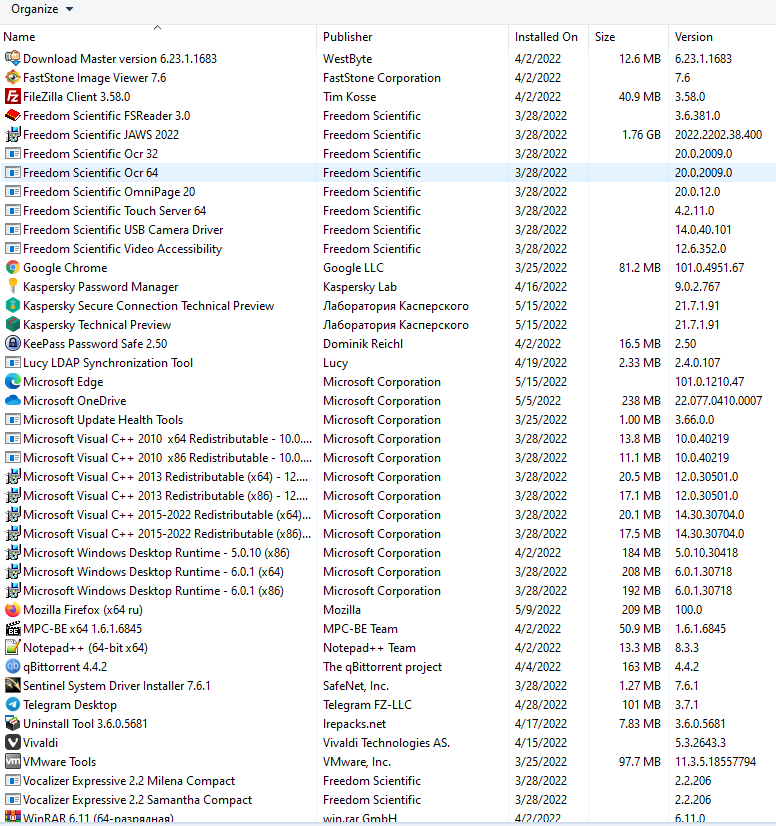Click the Uninstall Tool icon
Screen dimensions: 776x826
pos(13,723)
